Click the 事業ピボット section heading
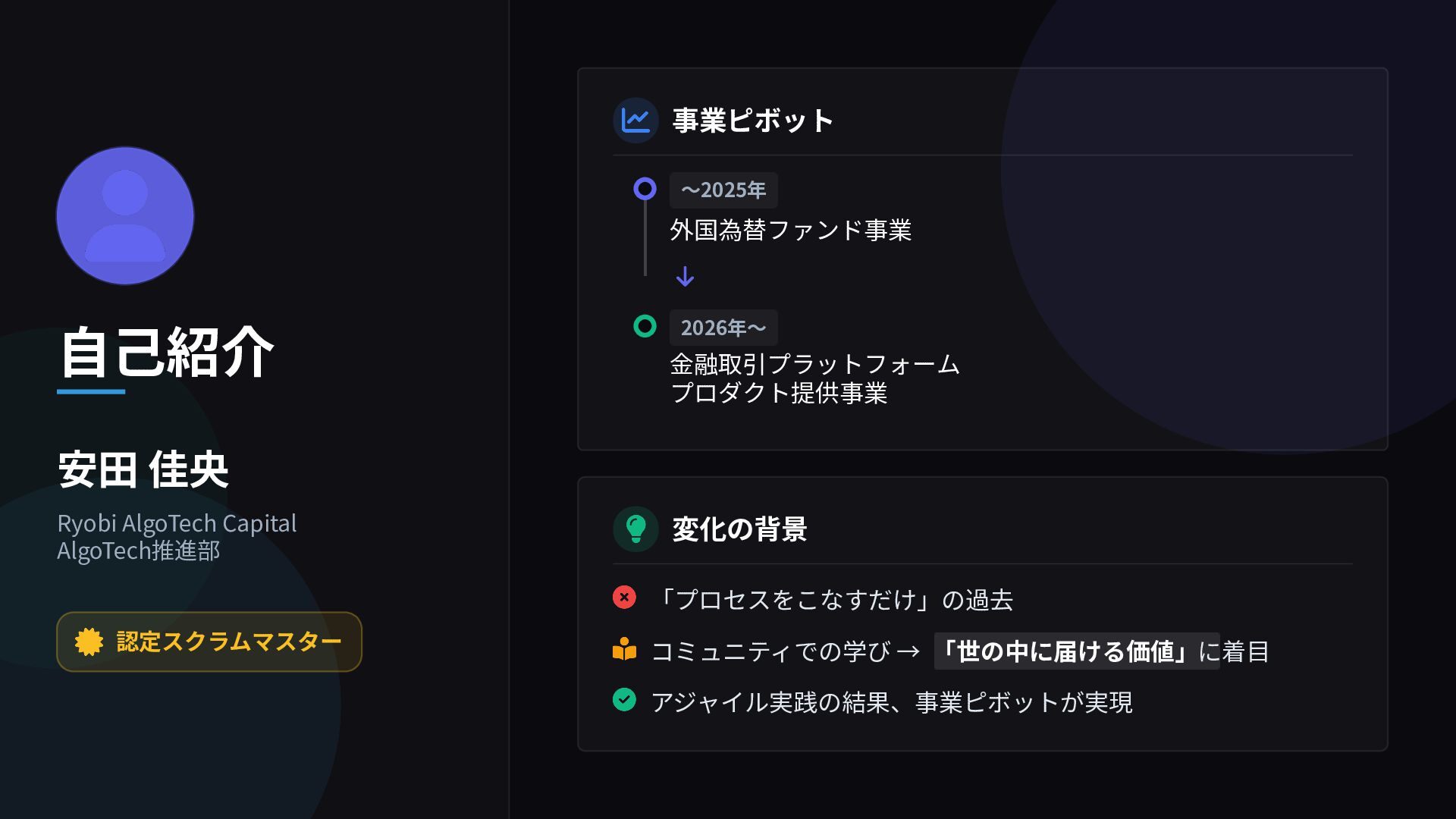The width and height of the screenshot is (1456, 819). pos(753,121)
